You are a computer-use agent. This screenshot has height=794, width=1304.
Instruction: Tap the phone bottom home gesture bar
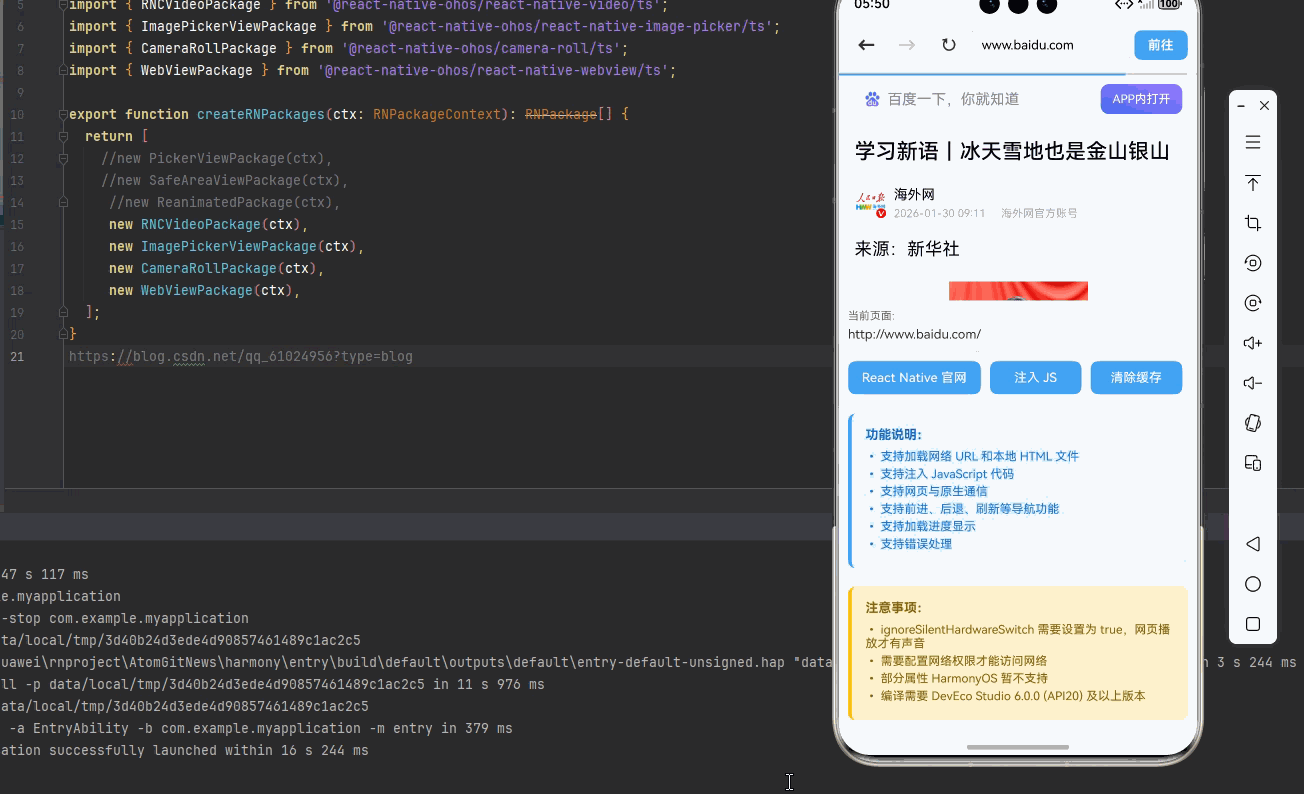coord(1017,747)
